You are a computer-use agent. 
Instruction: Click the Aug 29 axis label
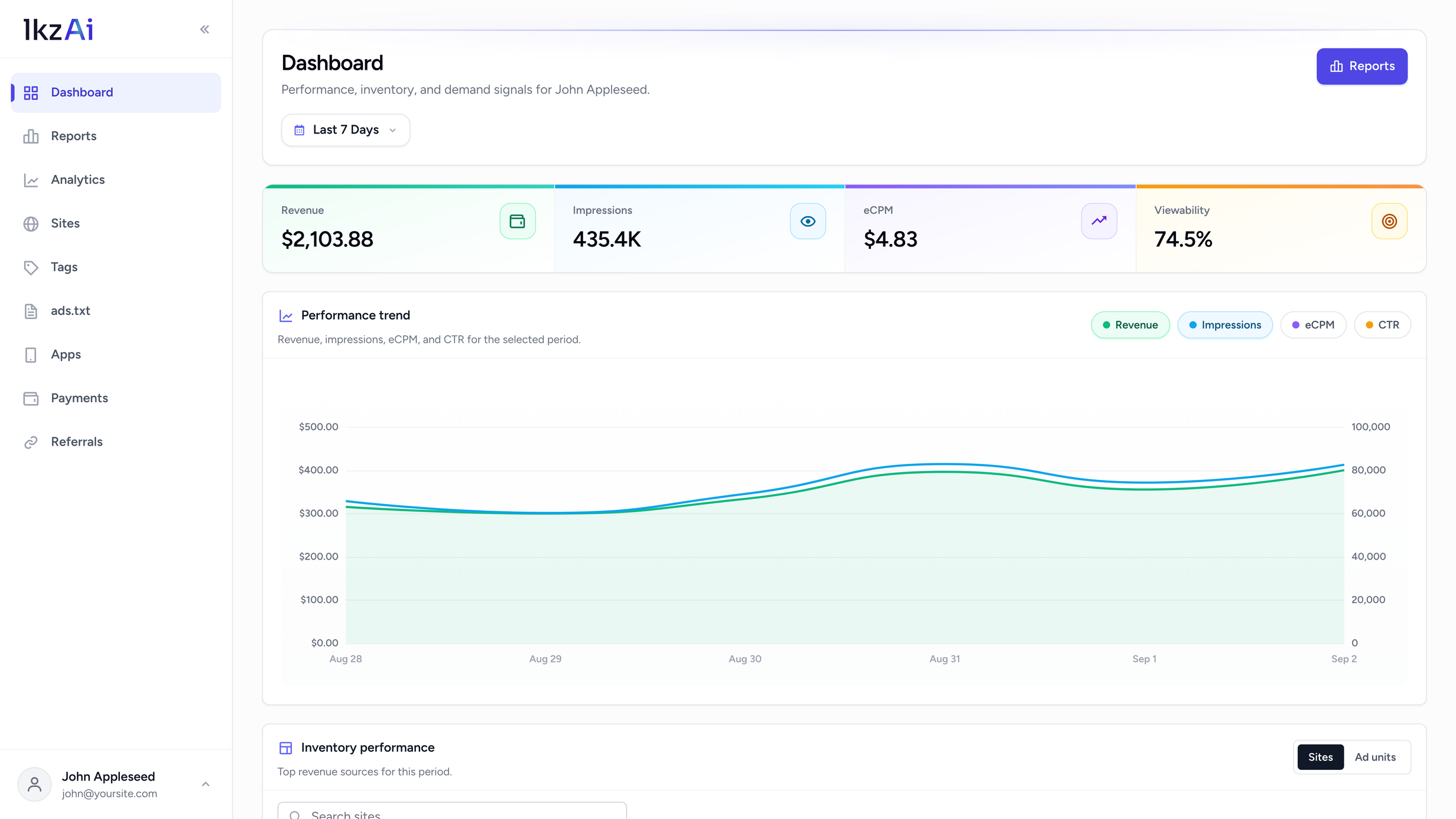545,659
